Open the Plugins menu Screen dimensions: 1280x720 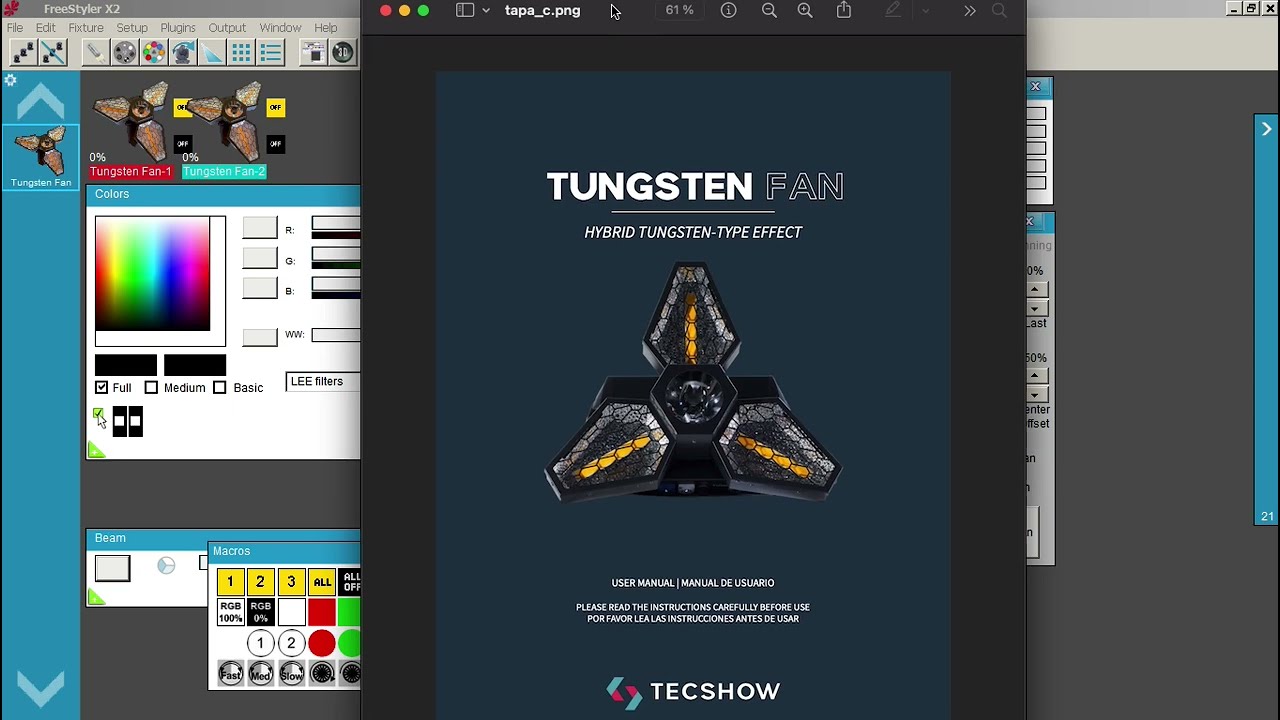click(178, 28)
